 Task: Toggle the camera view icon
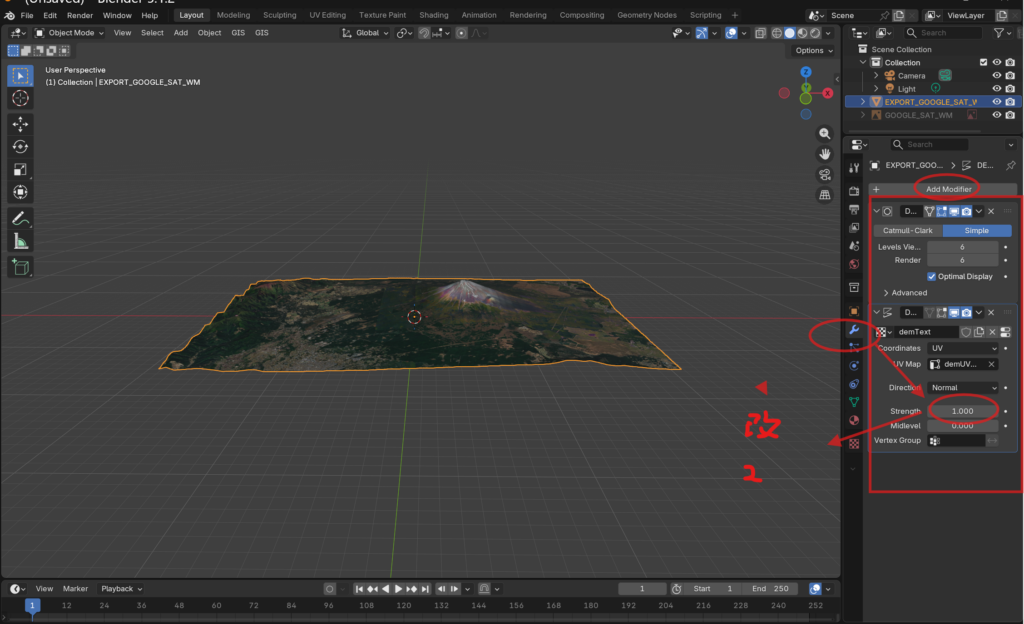click(825, 175)
